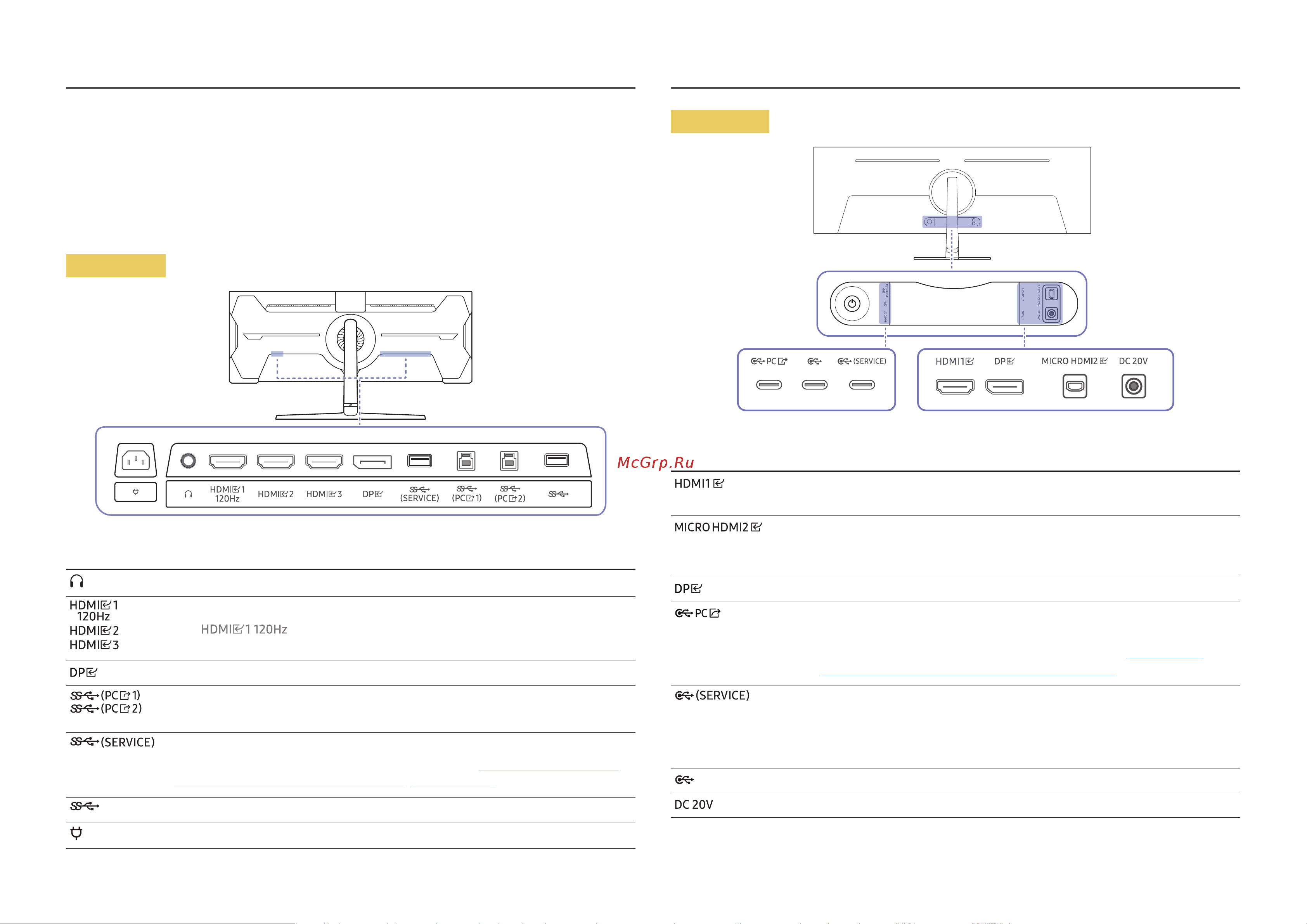The height and width of the screenshot is (924, 1307).
Task: Click the DP label beside the HDMI 3 label in the diagram
Action: pyautogui.click(x=372, y=494)
